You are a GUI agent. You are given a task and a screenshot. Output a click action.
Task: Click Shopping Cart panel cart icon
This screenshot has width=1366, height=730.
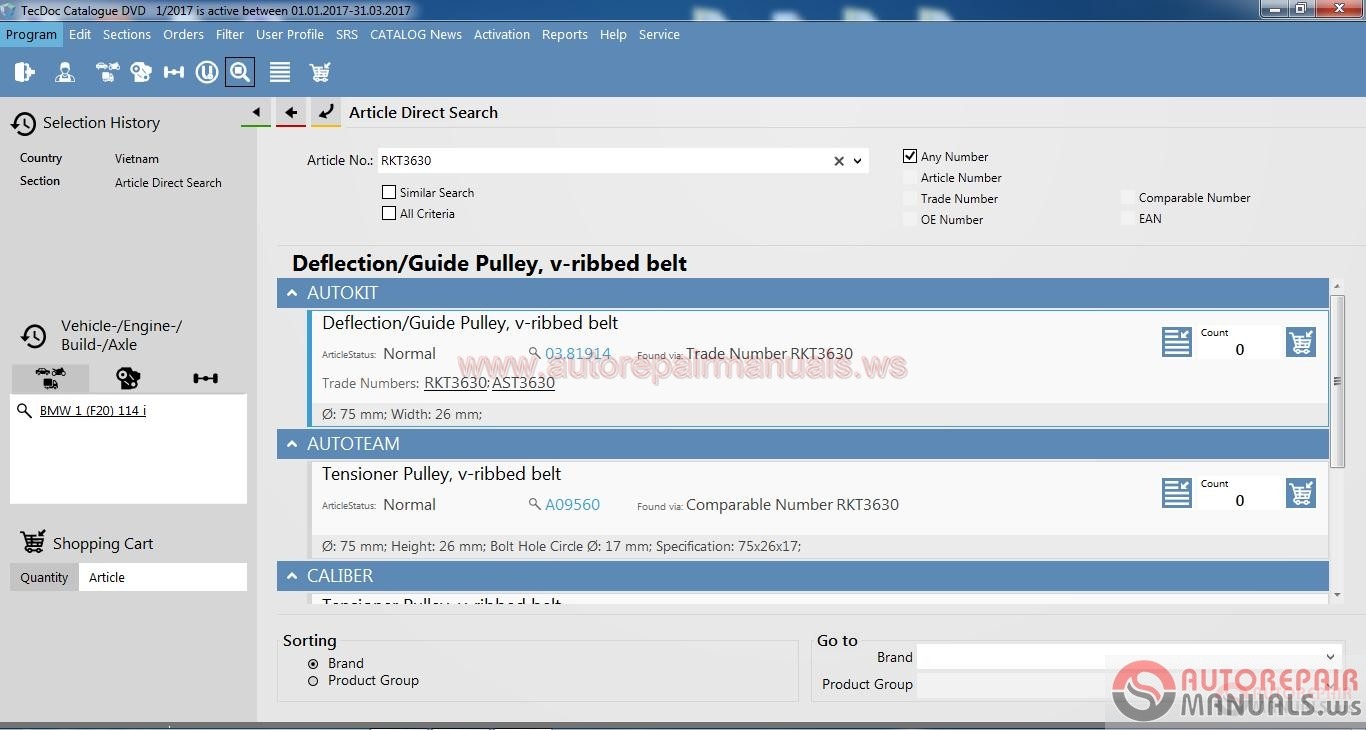pyautogui.click(x=33, y=542)
